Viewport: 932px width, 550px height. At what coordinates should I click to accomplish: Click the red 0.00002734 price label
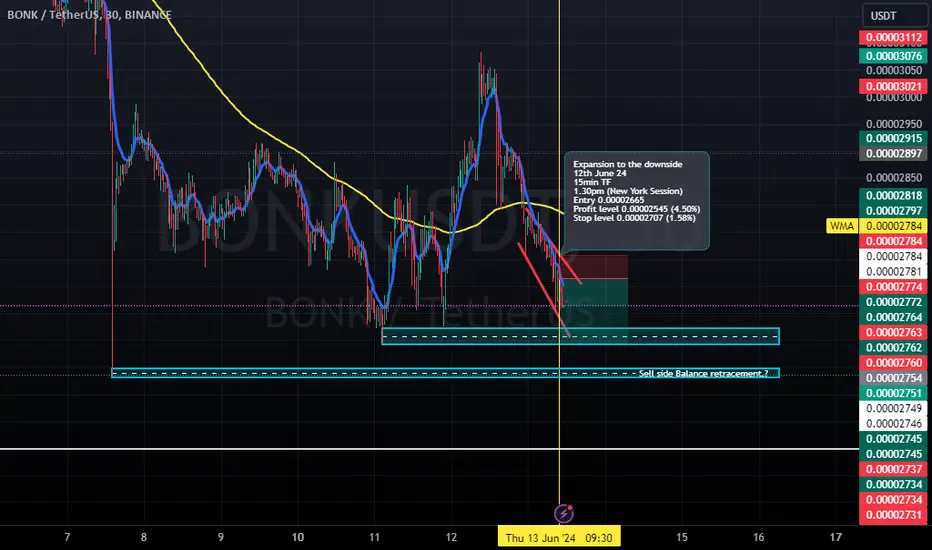[893, 499]
